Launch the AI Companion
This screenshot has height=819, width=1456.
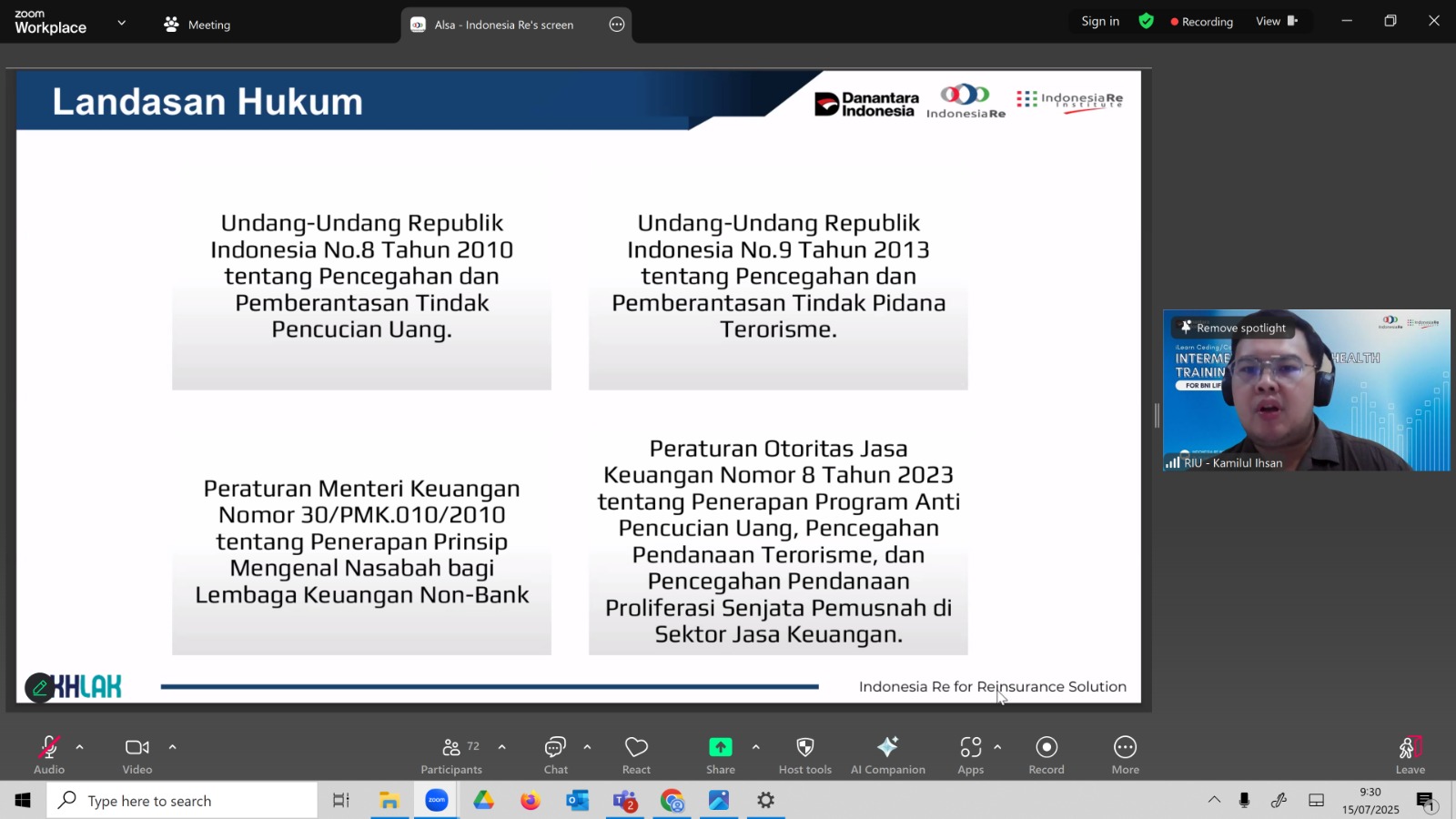click(x=888, y=754)
